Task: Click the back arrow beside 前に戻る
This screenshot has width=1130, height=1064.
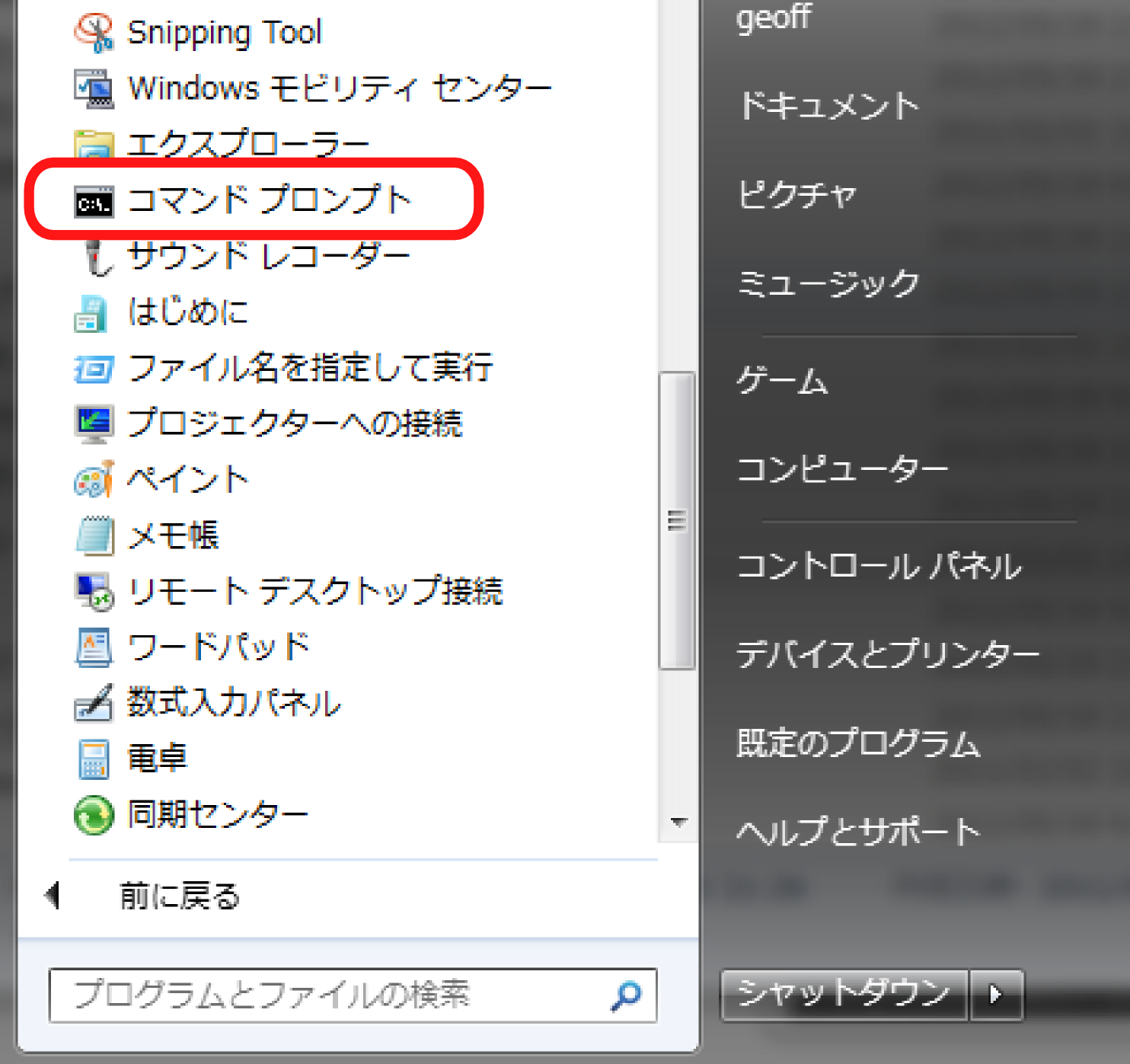Action: (53, 896)
